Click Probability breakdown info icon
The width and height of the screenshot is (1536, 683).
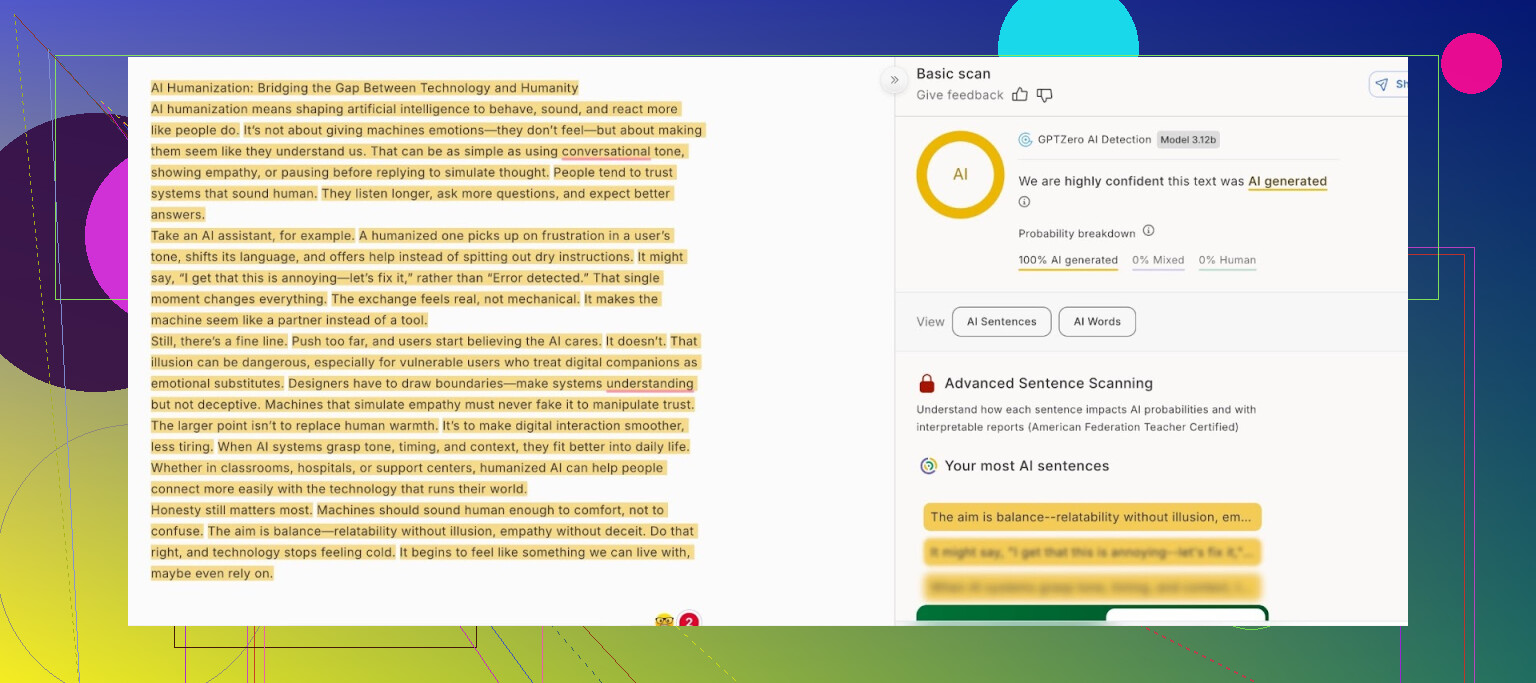1148,231
